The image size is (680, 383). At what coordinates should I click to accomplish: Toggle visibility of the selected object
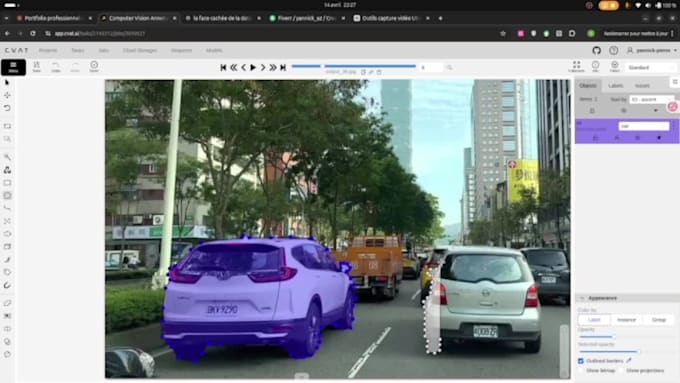pyautogui.click(x=638, y=138)
